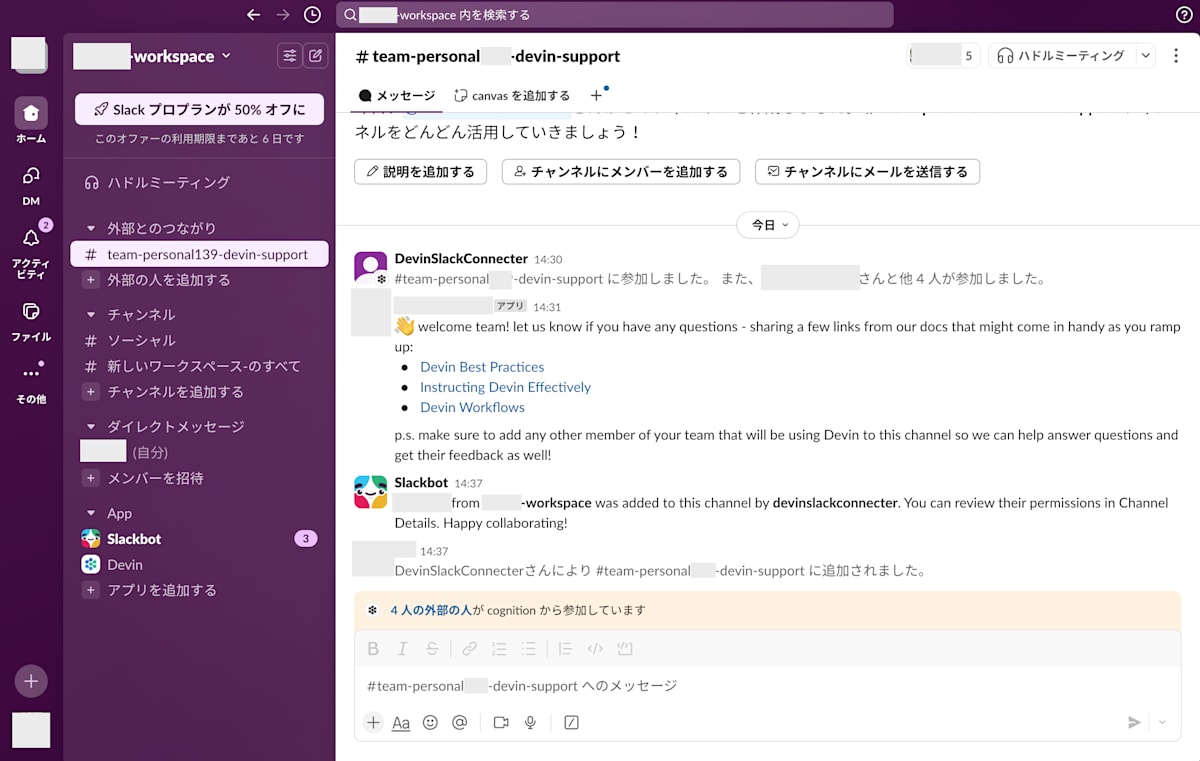Click 外部の人を追加する in sidebar
The height and width of the screenshot is (761, 1200).
pyautogui.click(x=199, y=280)
